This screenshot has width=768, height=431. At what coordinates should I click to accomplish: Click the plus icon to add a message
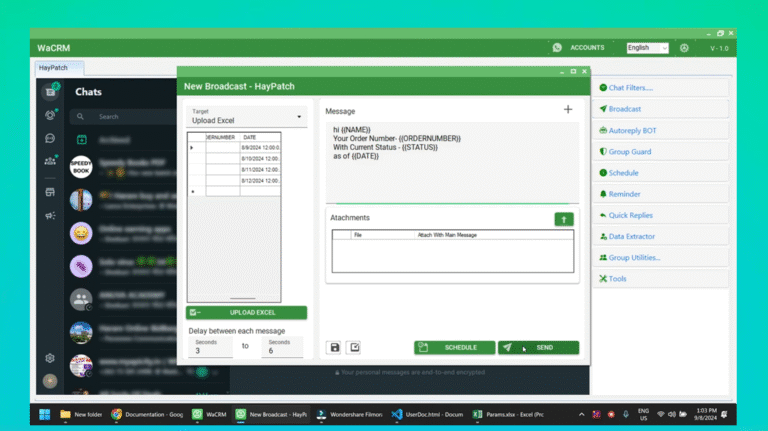point(568,109)
